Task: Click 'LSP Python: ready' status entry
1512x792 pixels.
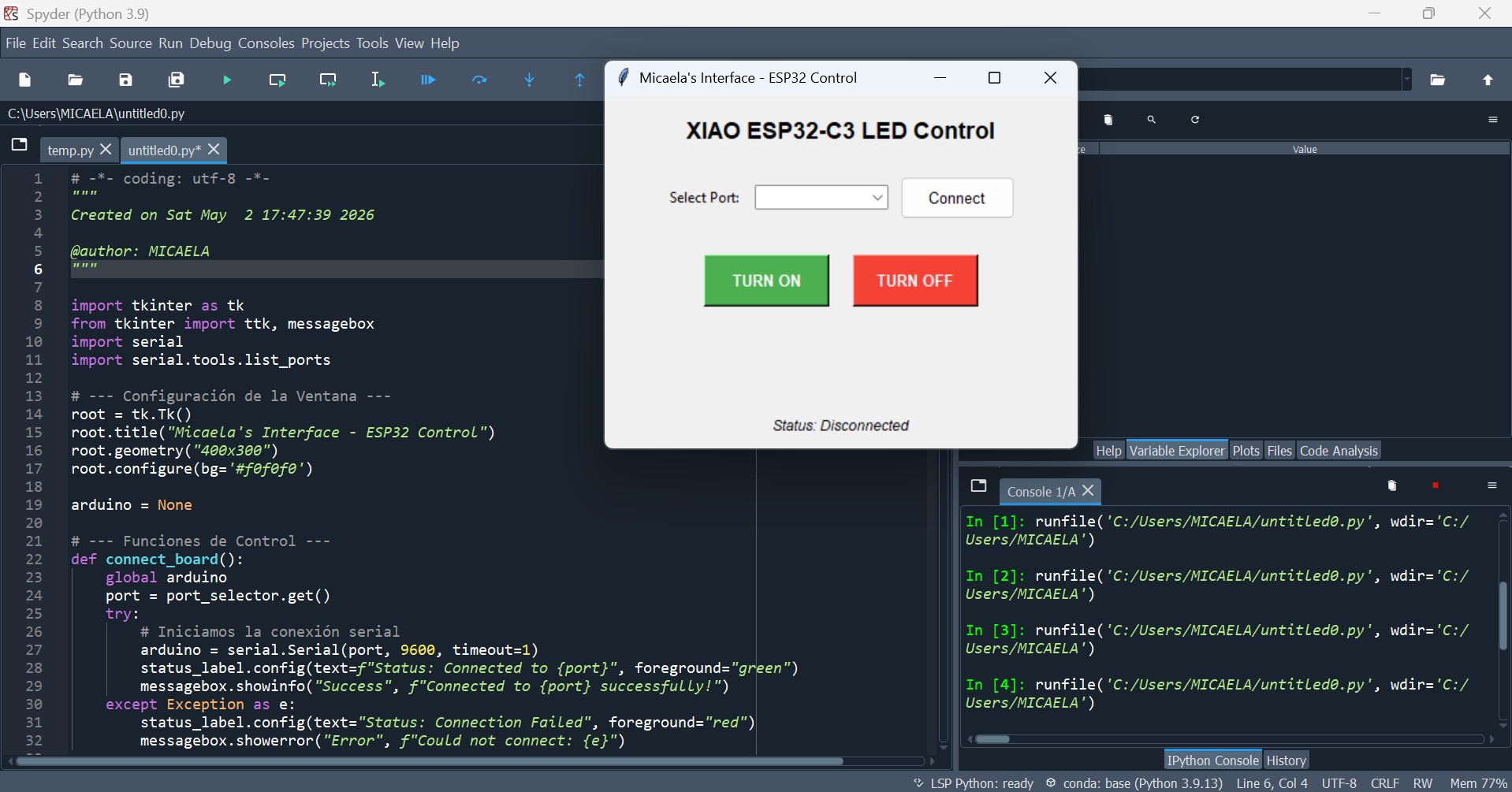Action: (x=974, y=783)
